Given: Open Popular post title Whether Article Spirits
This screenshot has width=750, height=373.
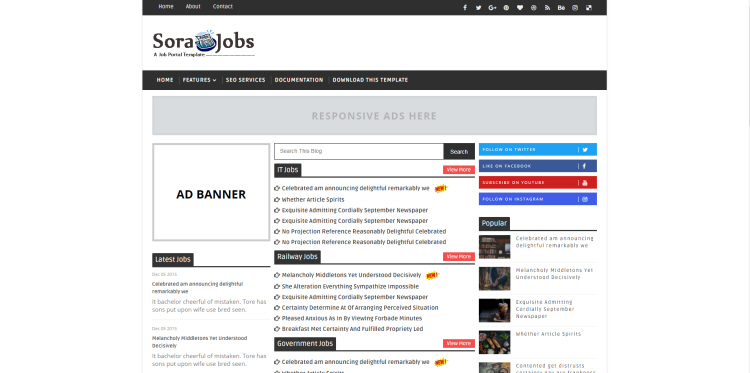Looking at the screenshot, I should [548, 334].
